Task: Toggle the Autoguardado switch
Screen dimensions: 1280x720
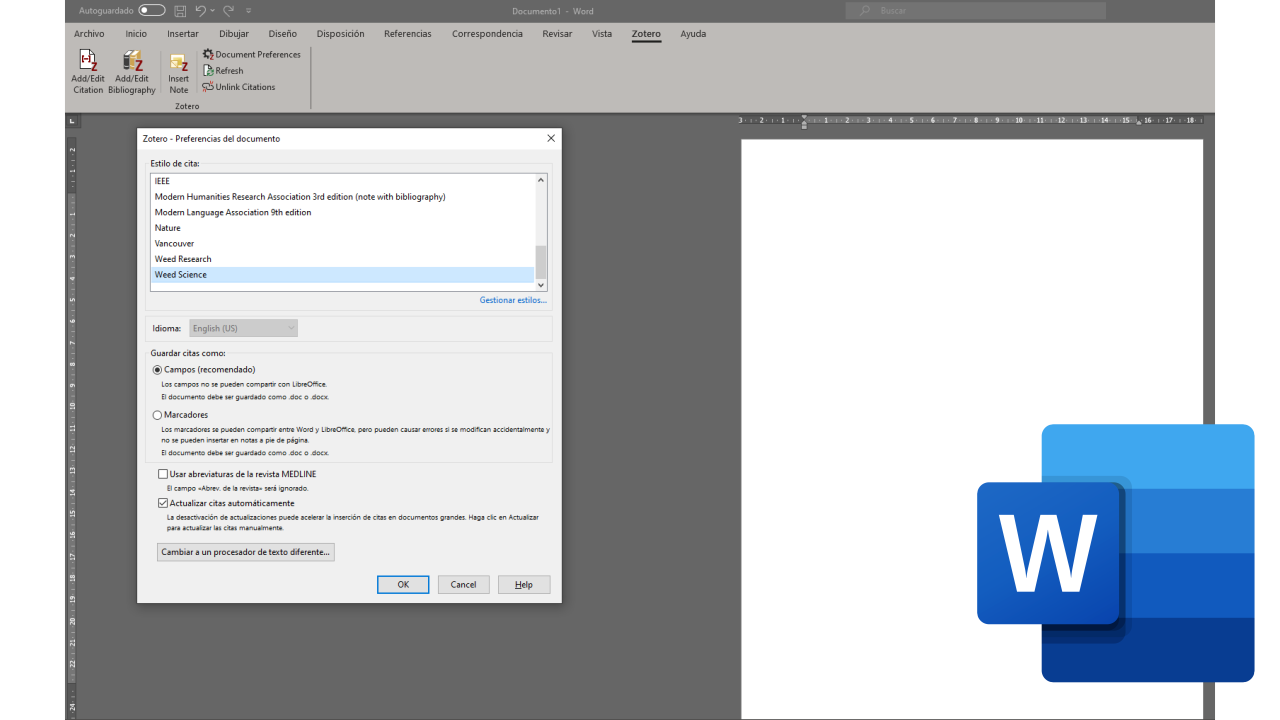Action: click(152, 11)
